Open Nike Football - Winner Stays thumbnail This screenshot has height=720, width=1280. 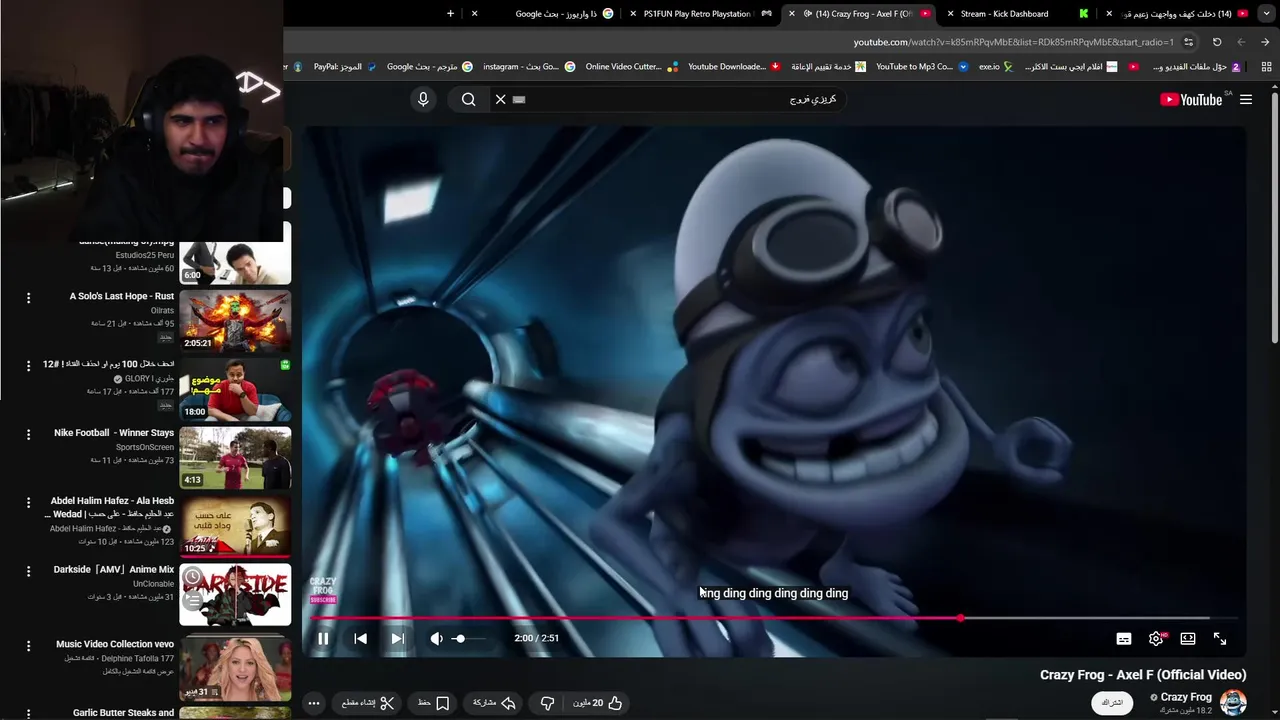pos(235,457)
